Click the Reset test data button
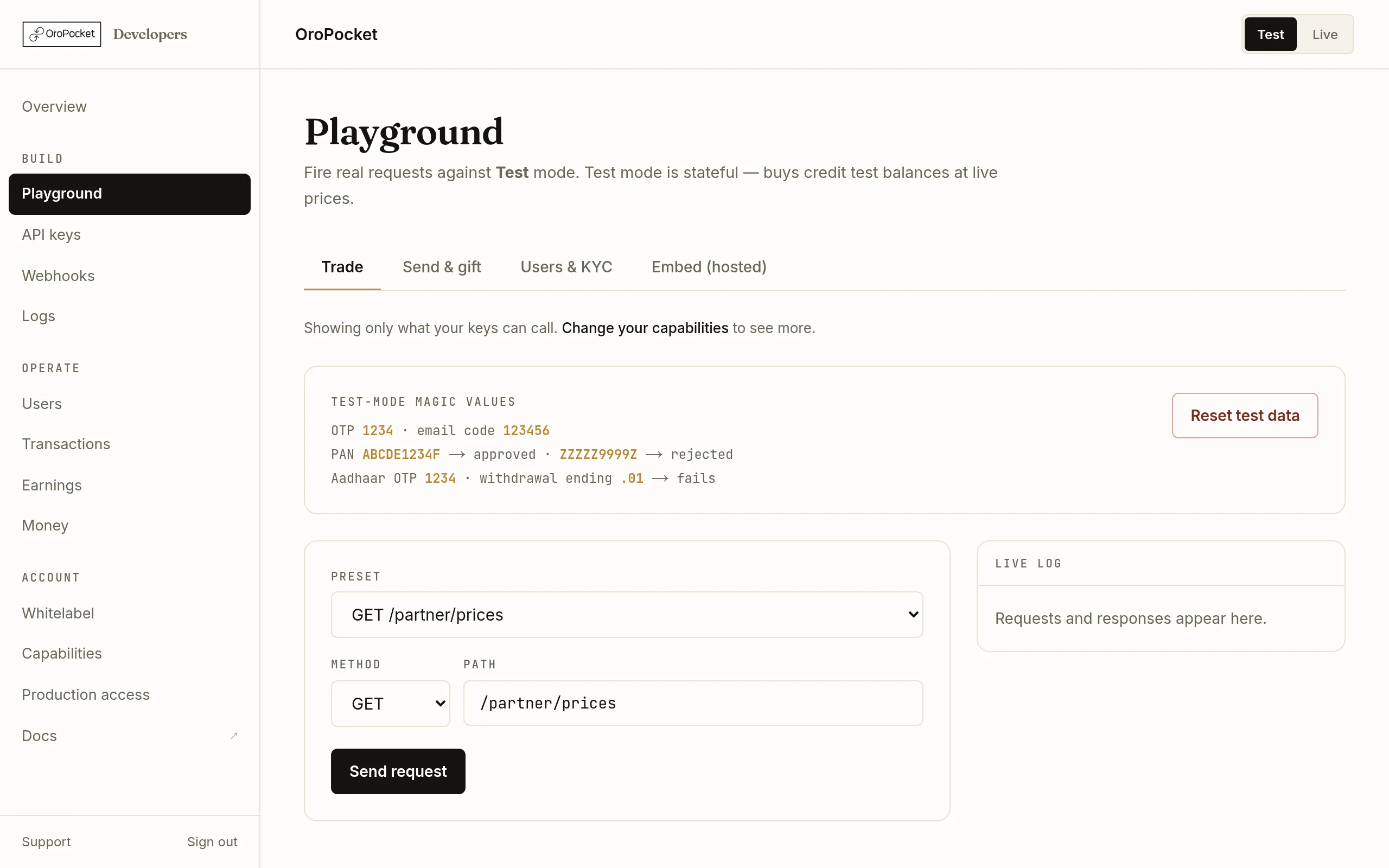This screenshot has width=1389, height=868. [x=1244, y=416]
